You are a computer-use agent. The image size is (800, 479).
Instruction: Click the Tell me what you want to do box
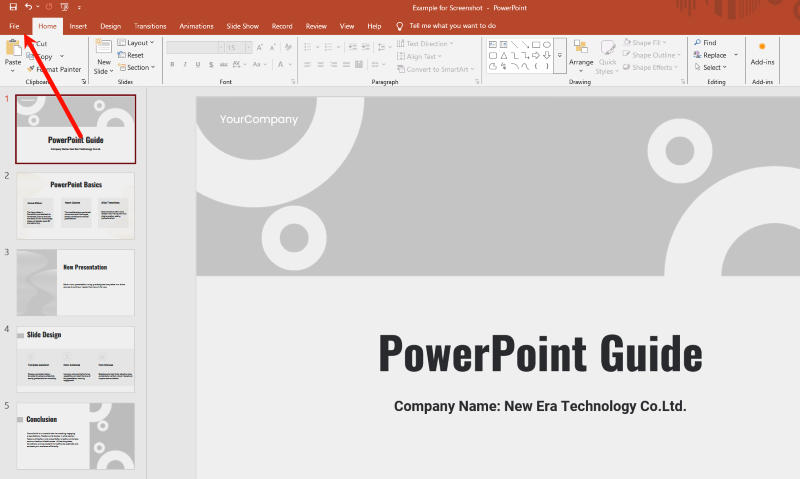pos(446,26)
